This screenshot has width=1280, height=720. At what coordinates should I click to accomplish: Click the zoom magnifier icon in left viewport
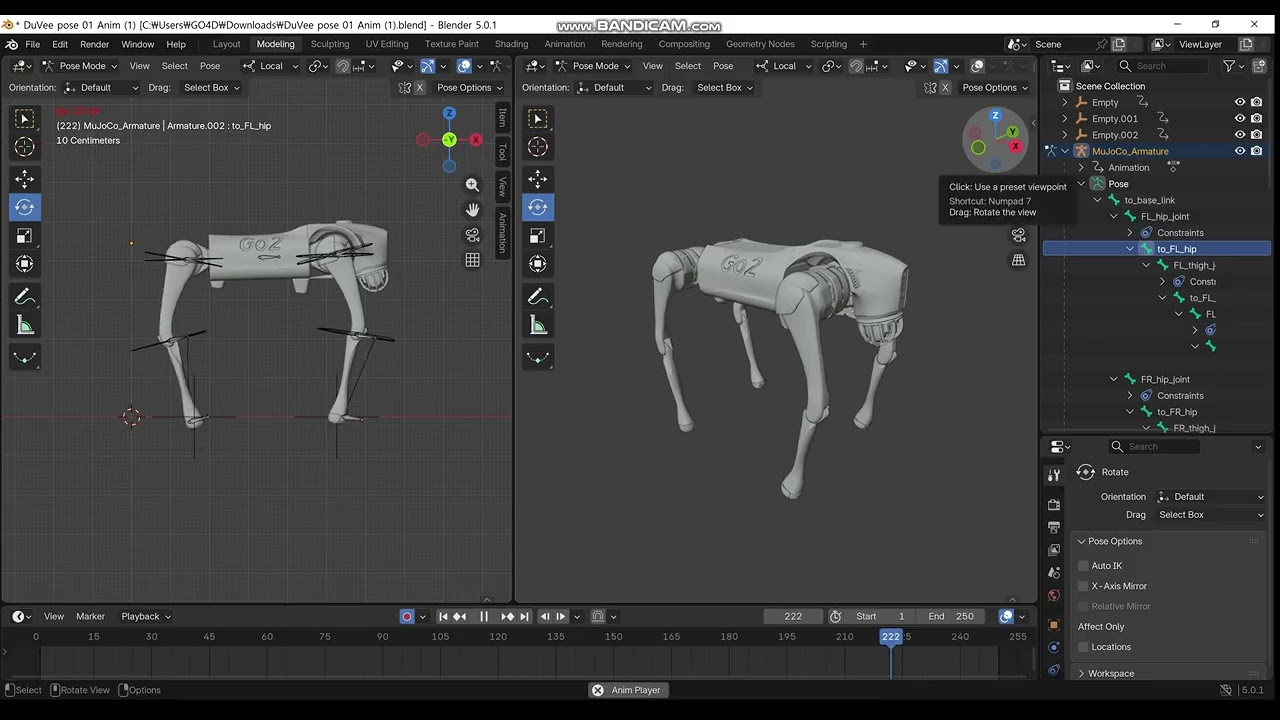tap(472, 185)
